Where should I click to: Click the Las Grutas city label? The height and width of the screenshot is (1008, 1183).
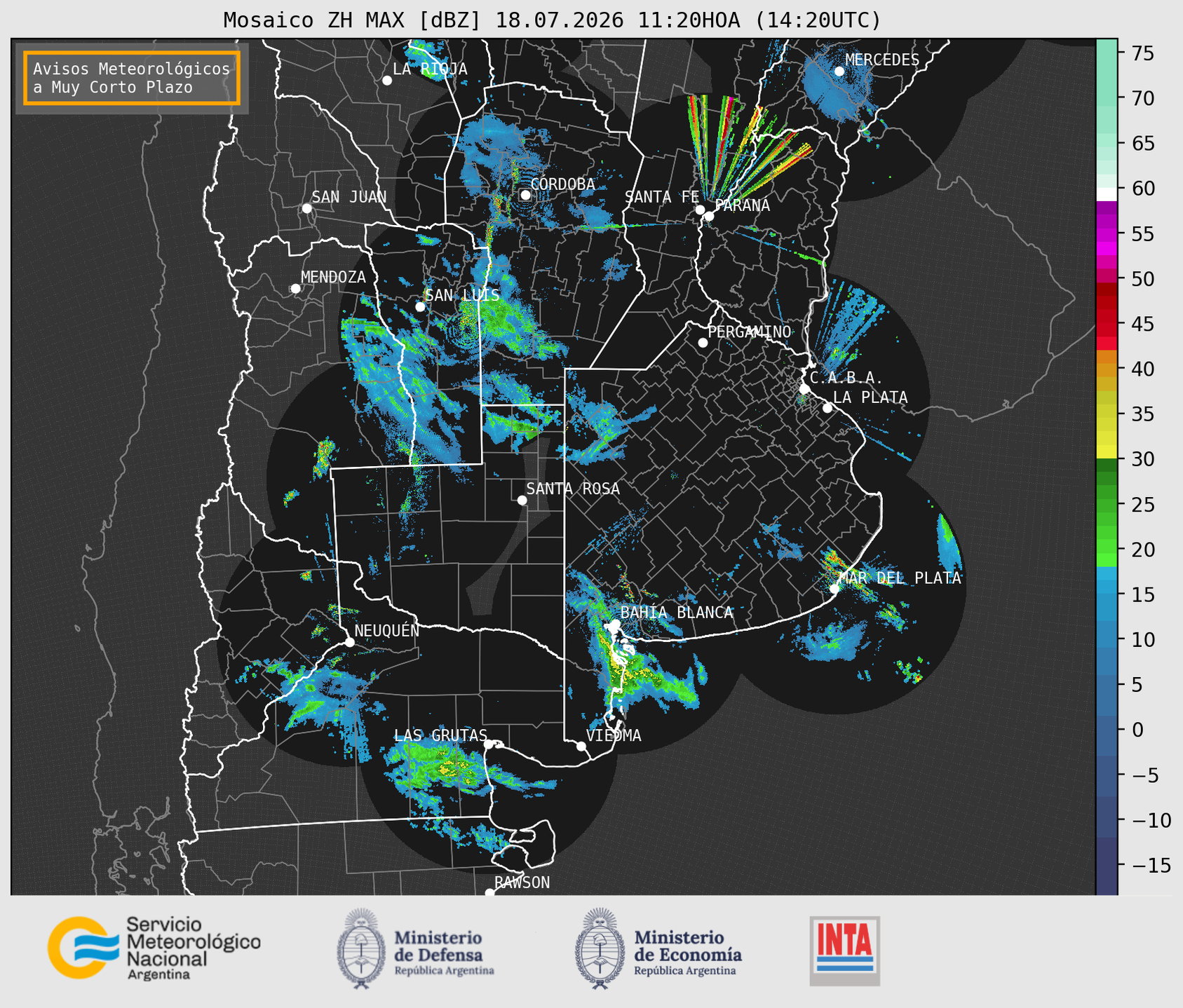point(440,735)
